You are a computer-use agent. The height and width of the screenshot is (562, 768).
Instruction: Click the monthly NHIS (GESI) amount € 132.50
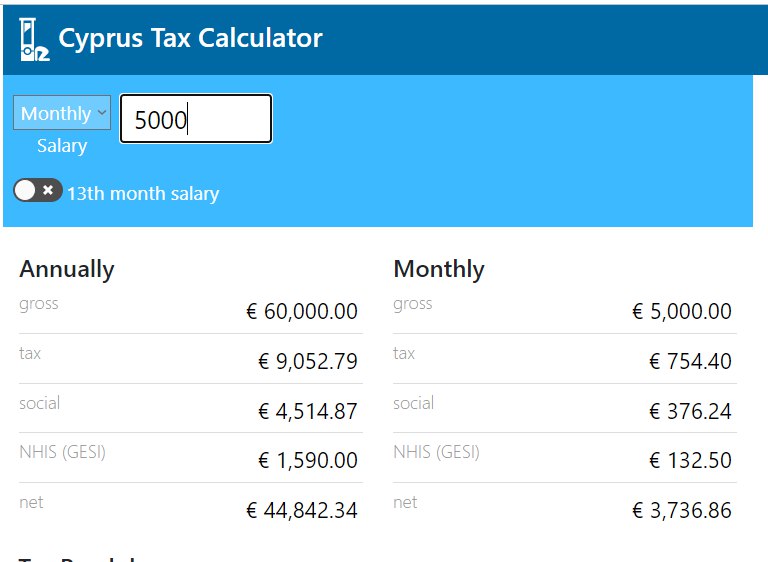690,461
